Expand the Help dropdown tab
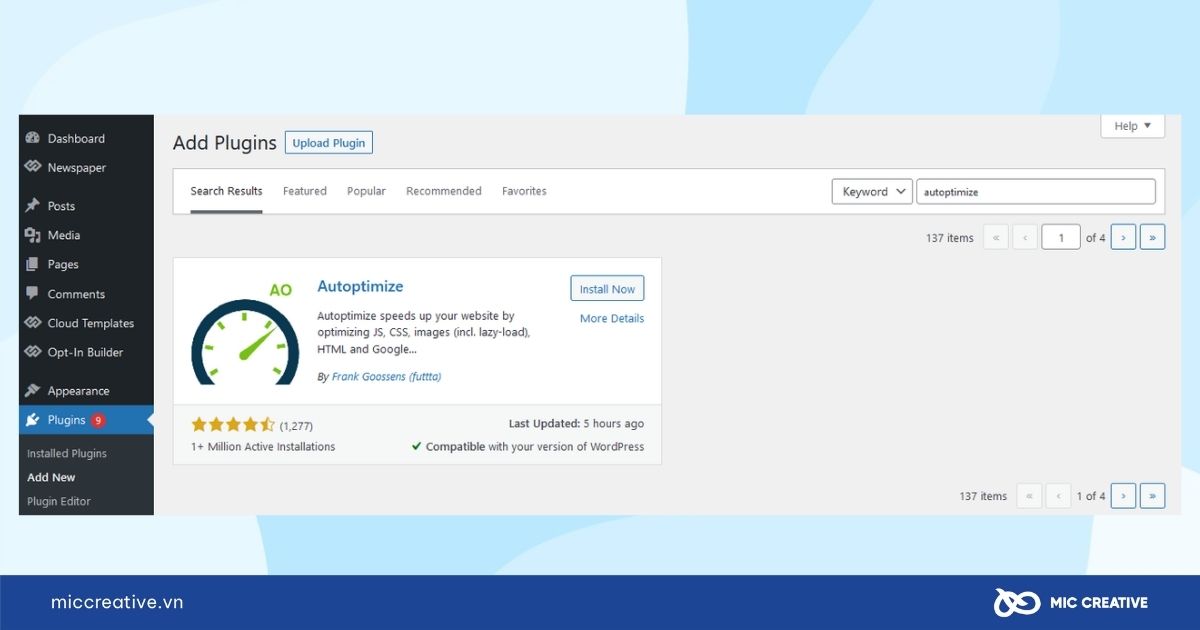This screenshot has width=1200, height=630. (x=1133, y=126)
